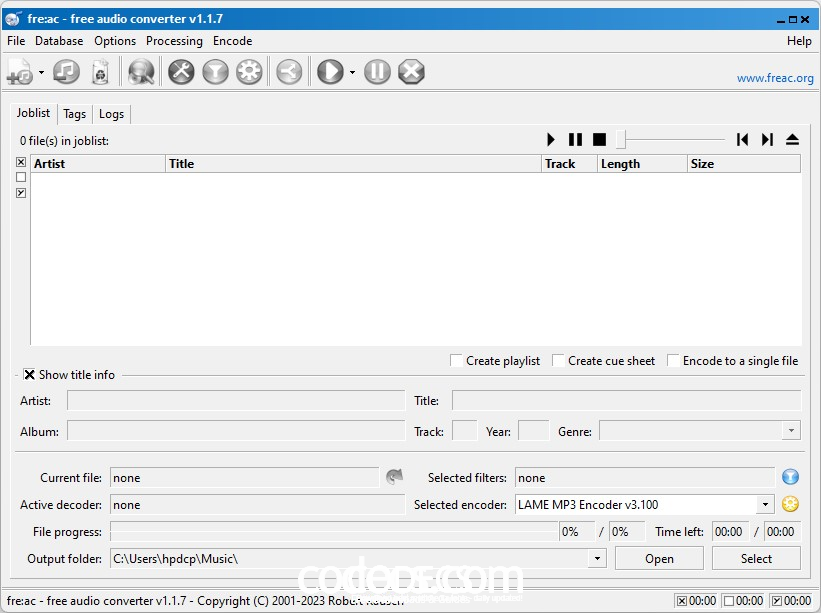
Task: Clear the joblist with the recycle bin icon
Action: click(x=100, y=72)
